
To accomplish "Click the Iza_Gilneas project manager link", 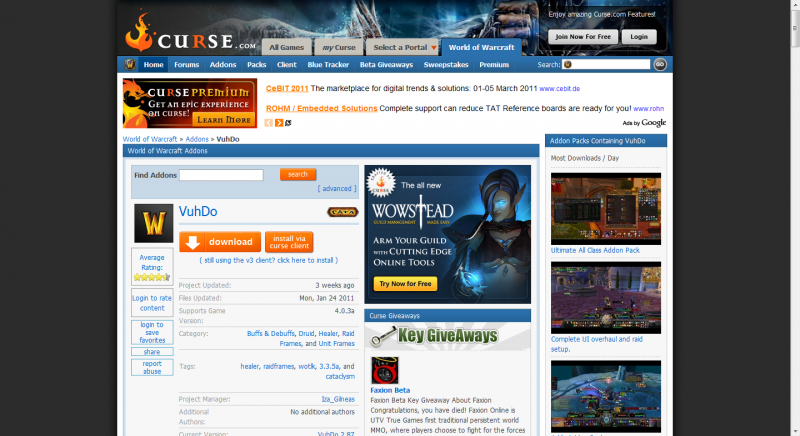I will click(x=335, y=397).
